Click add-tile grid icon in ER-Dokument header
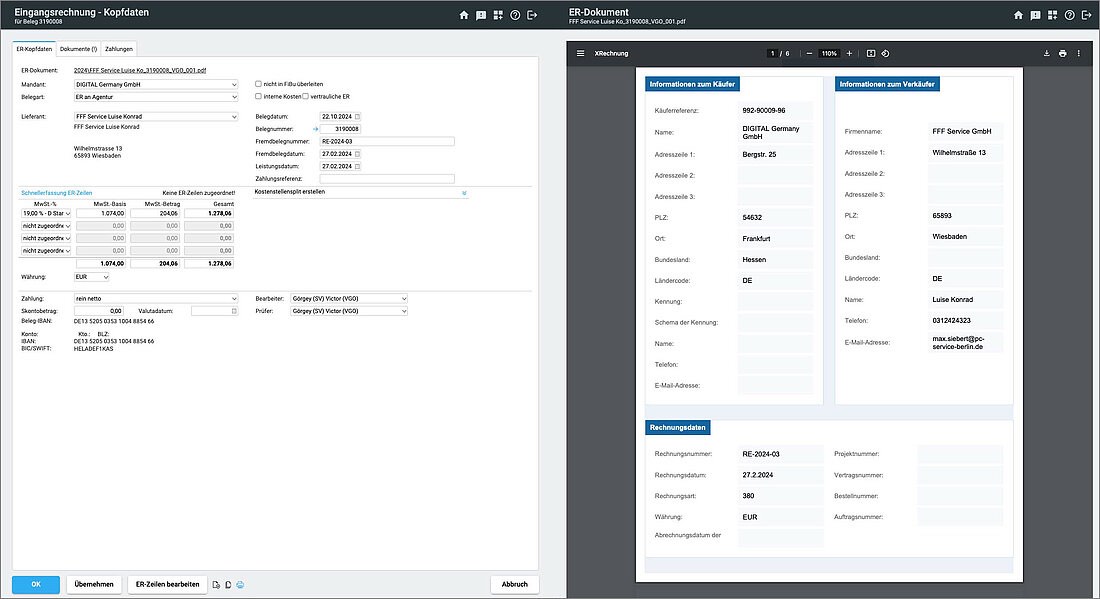 (1052, 15)
